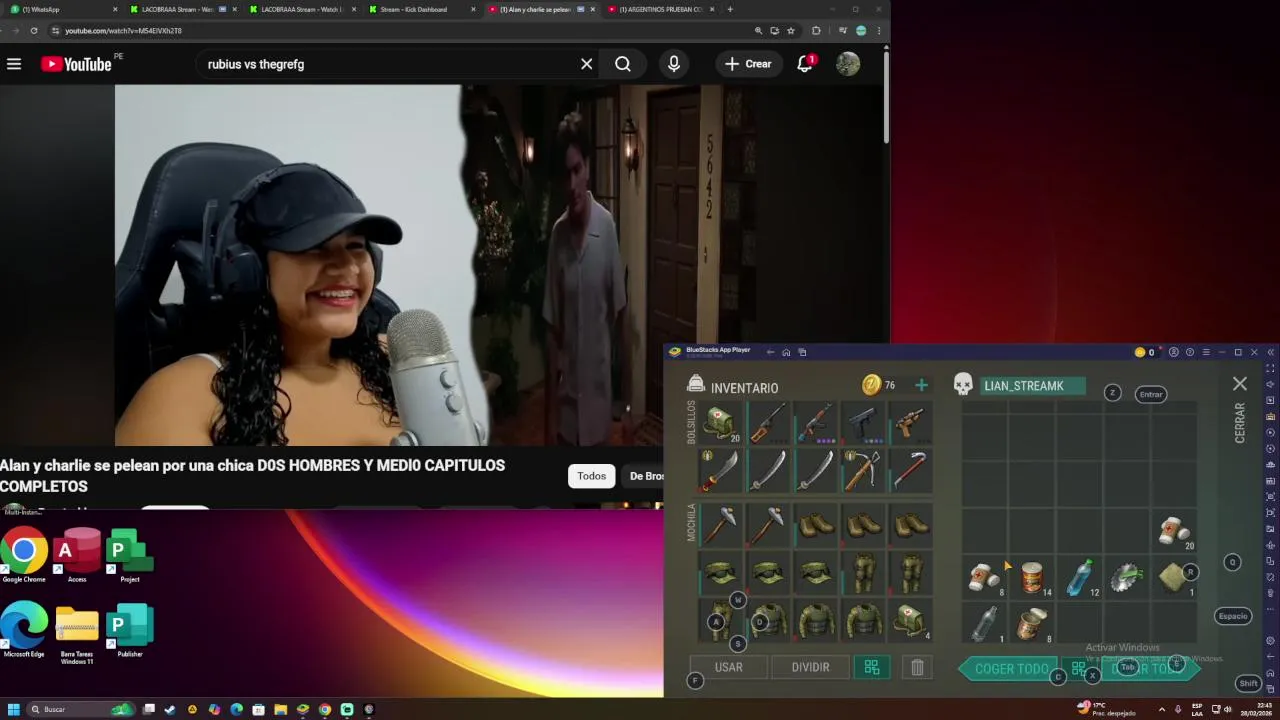Pick the open tin can with count 8

tap(1033, 623)
